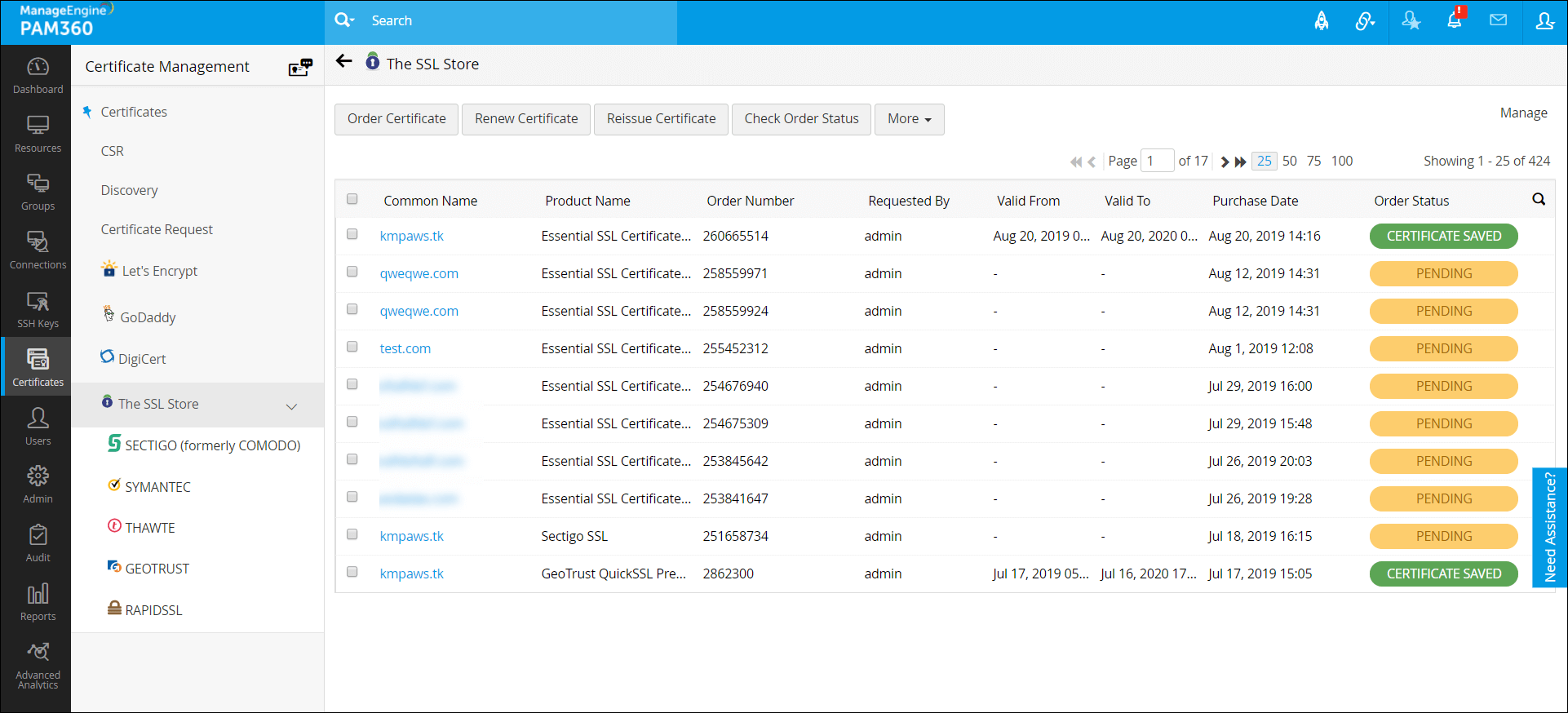This screenshot has height=713, width=1568.
Task: Select Let's Encrypt in the side menu
Action: tap(159, 271)
